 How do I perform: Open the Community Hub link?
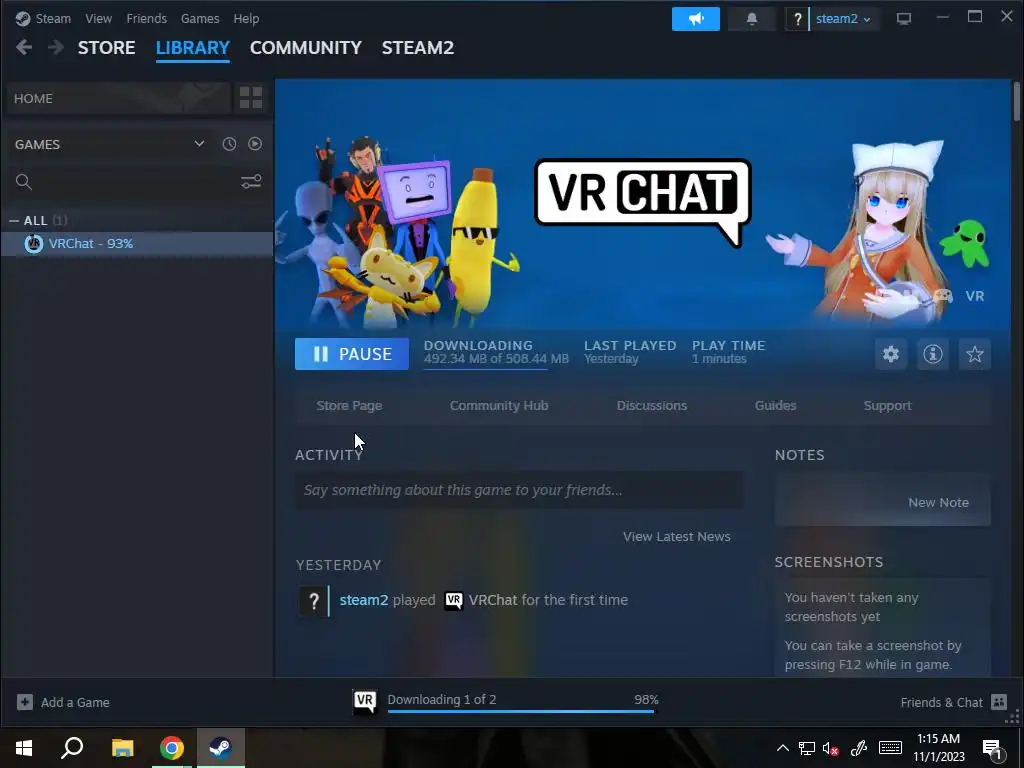[499, 406]
